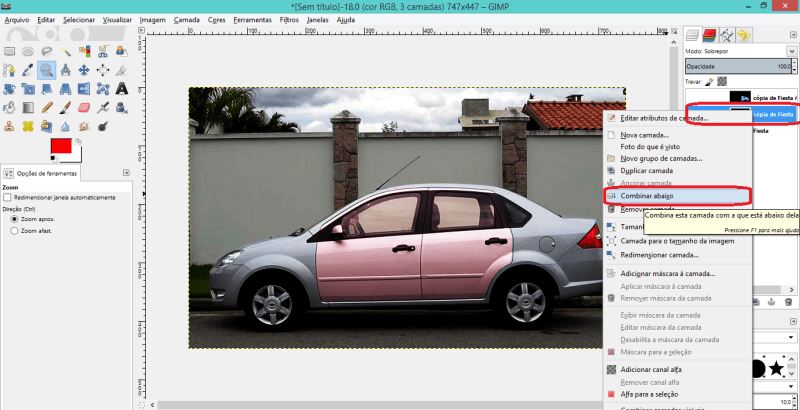Select the Shear tool
800x410 pixels.
pyautogui.click(x=47, y=89)
